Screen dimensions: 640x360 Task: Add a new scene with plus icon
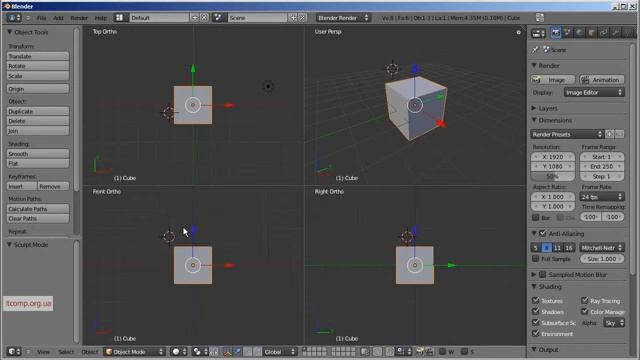tap(293, 18)
